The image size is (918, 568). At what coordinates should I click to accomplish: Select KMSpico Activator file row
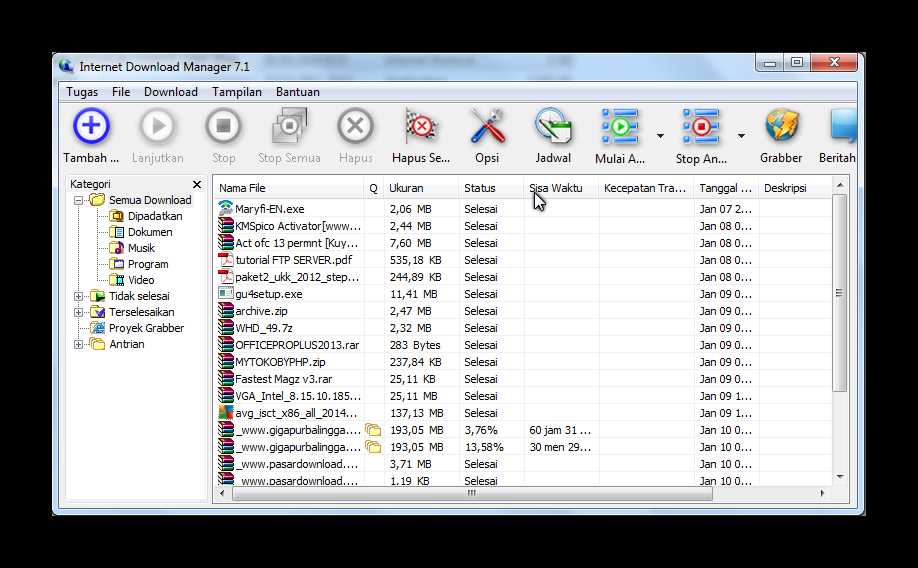click(x=523, y=226)
